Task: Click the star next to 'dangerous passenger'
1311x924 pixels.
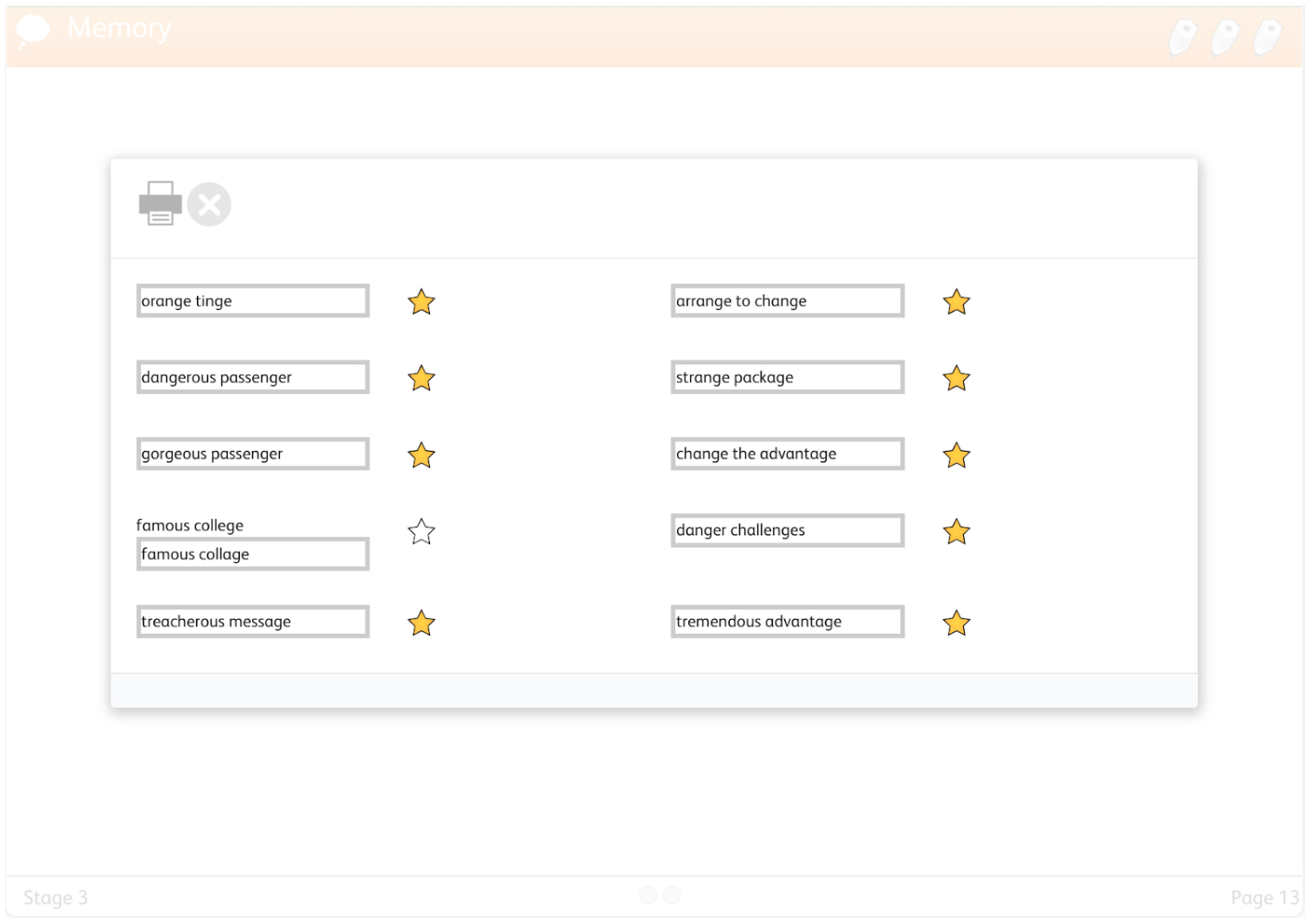Action: tap(421, 378)
